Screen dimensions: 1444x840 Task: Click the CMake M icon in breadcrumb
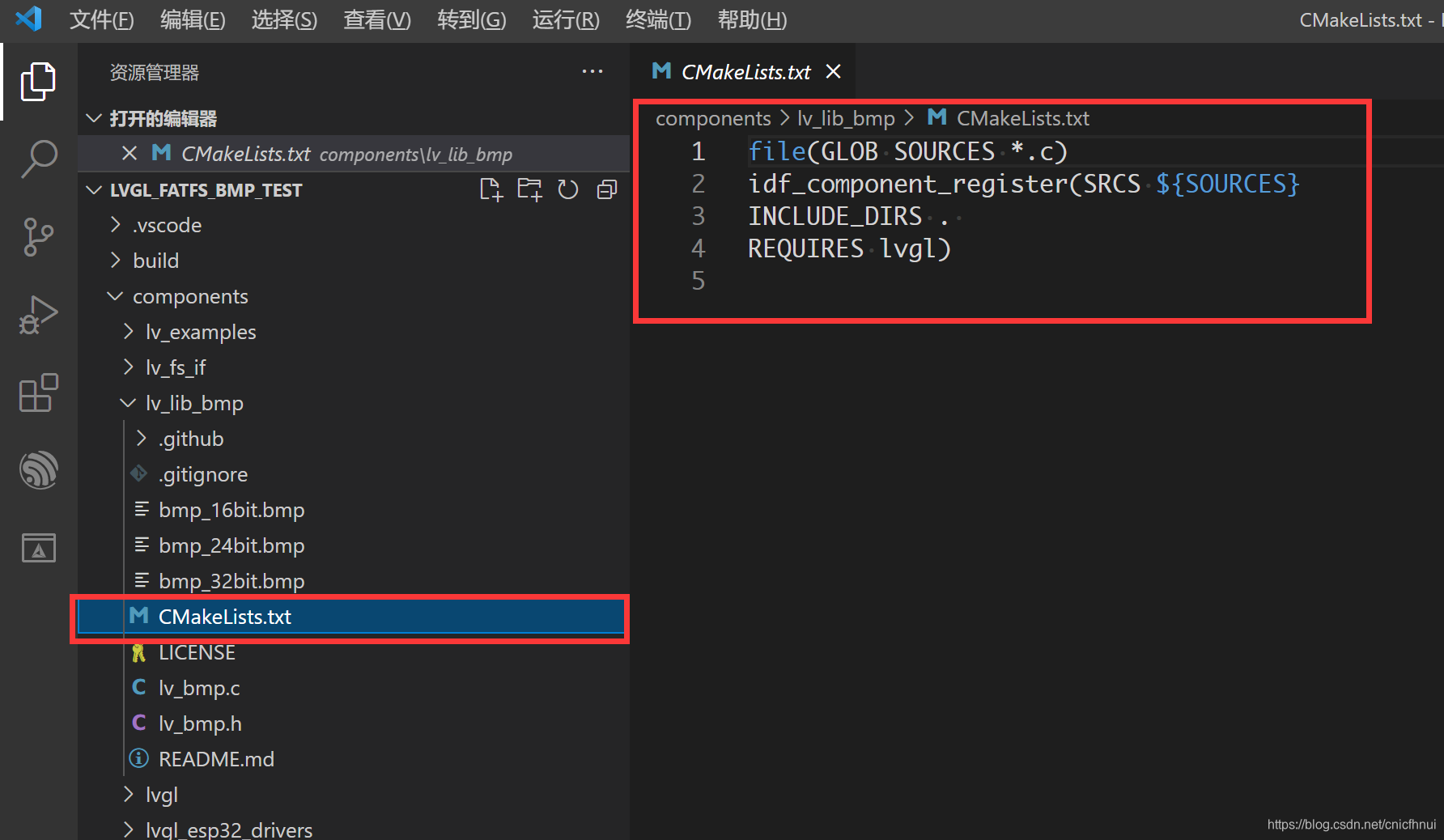pos(937,117)
